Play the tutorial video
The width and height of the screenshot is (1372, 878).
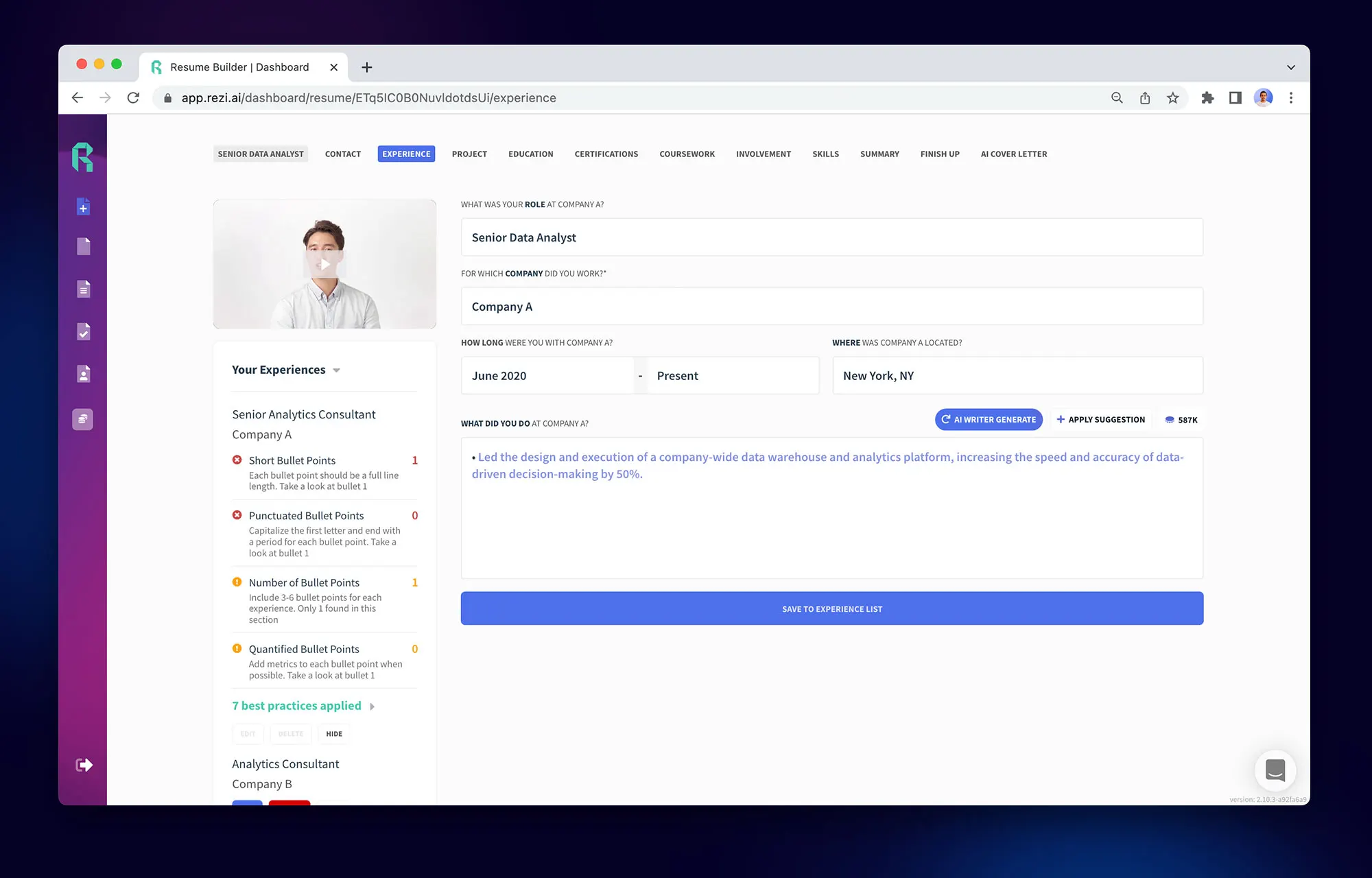pos(324,264)
